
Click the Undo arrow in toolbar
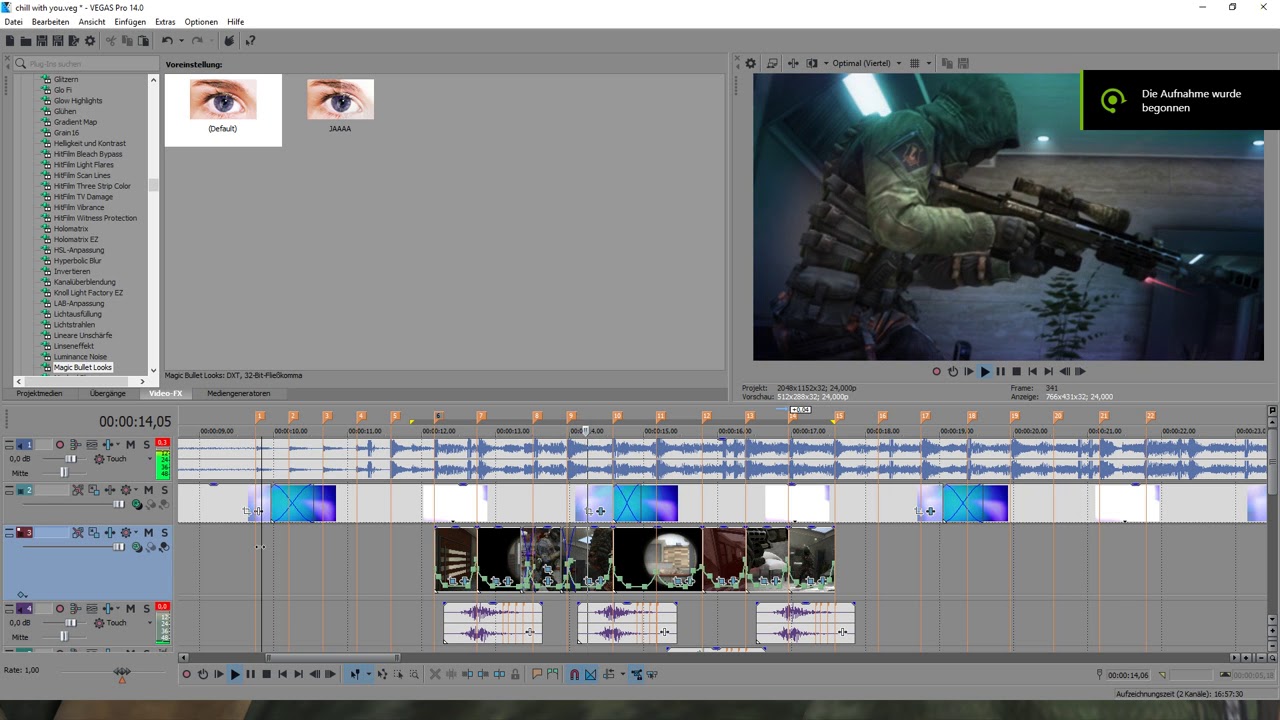167,41
